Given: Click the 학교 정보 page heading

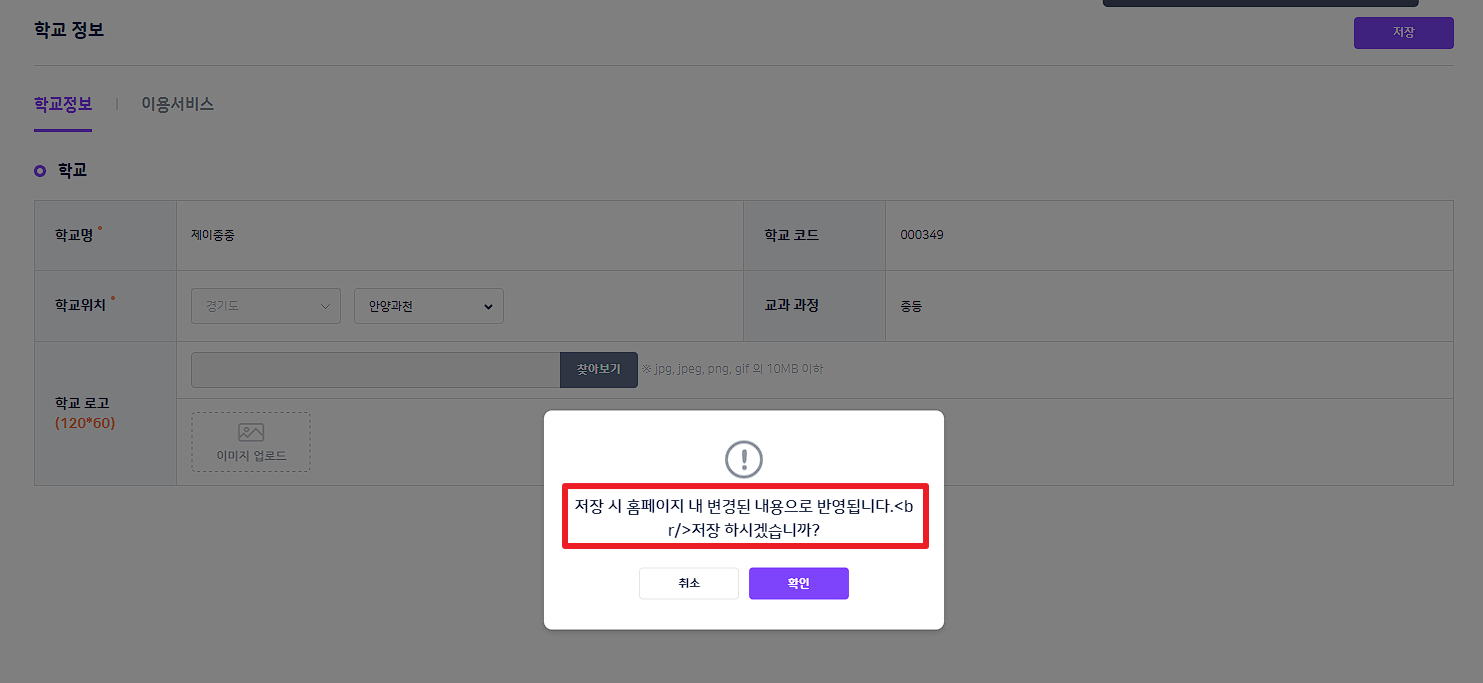Looking at the screenshot, I should [x=69, y=30].
